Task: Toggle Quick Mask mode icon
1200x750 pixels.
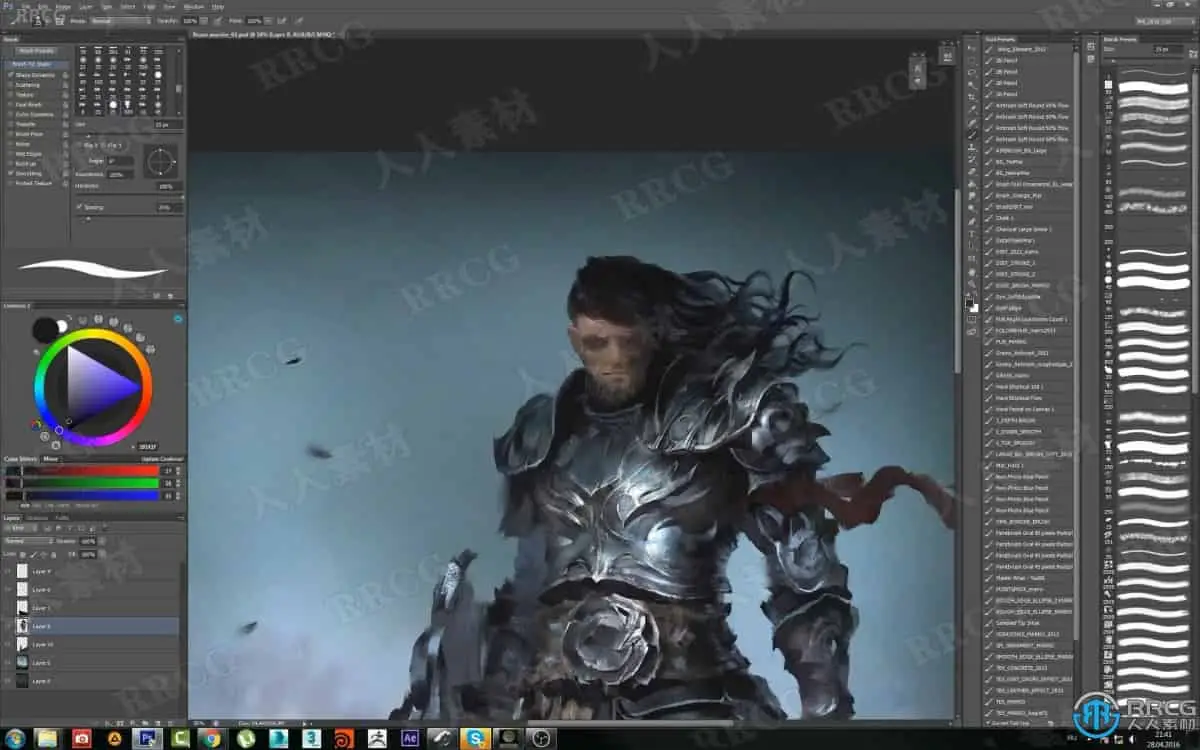Action: 972,319
